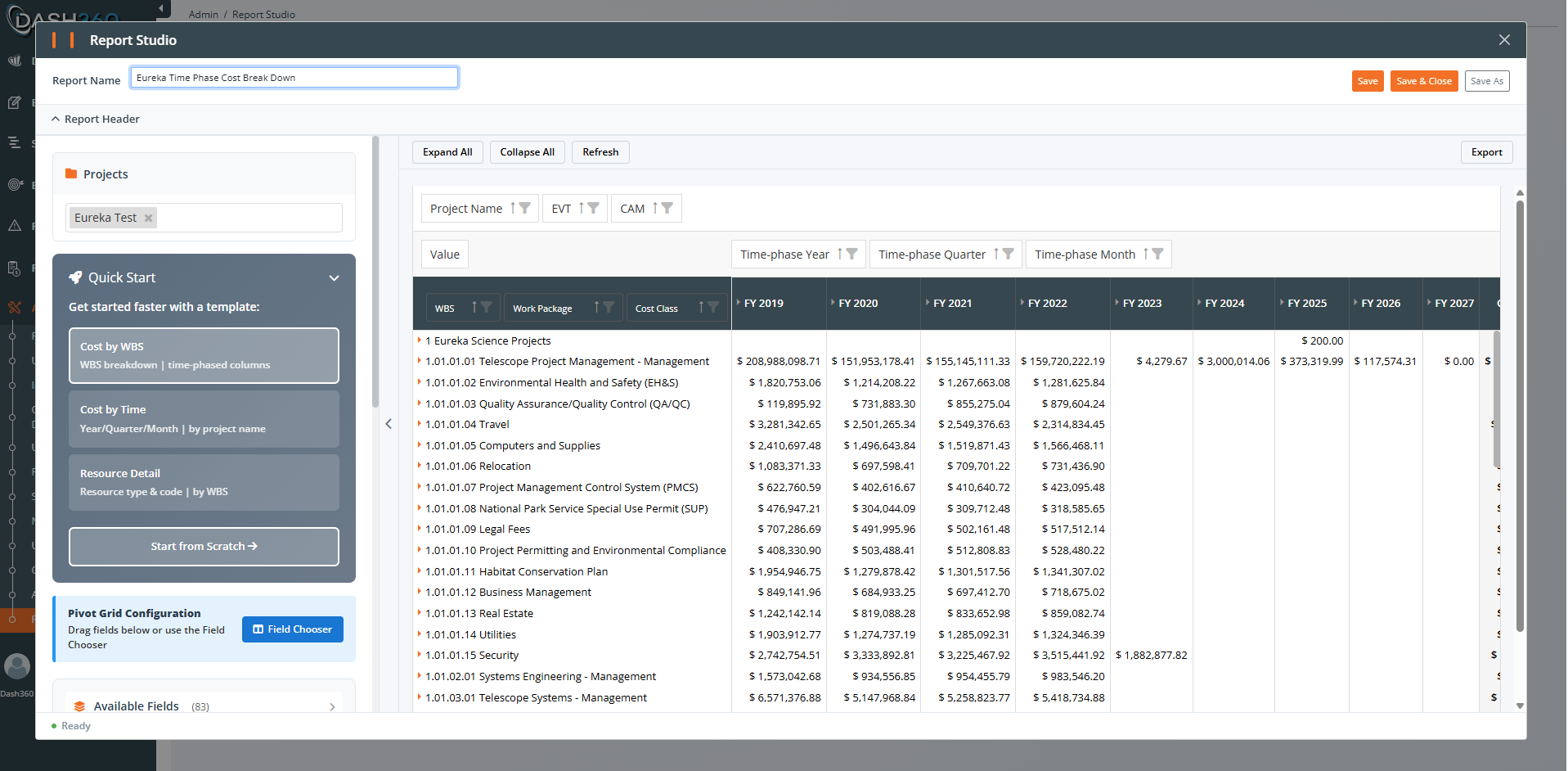
Task: Click the sidebar collapse arrow at top
Action: pos(161,8)
